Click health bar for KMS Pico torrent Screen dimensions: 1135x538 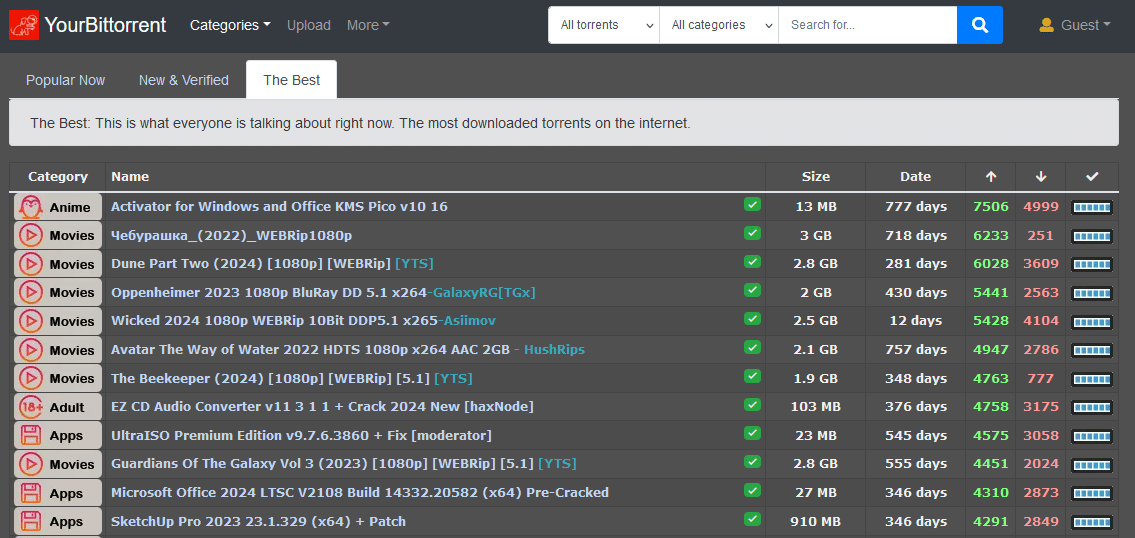(1092, 208)
